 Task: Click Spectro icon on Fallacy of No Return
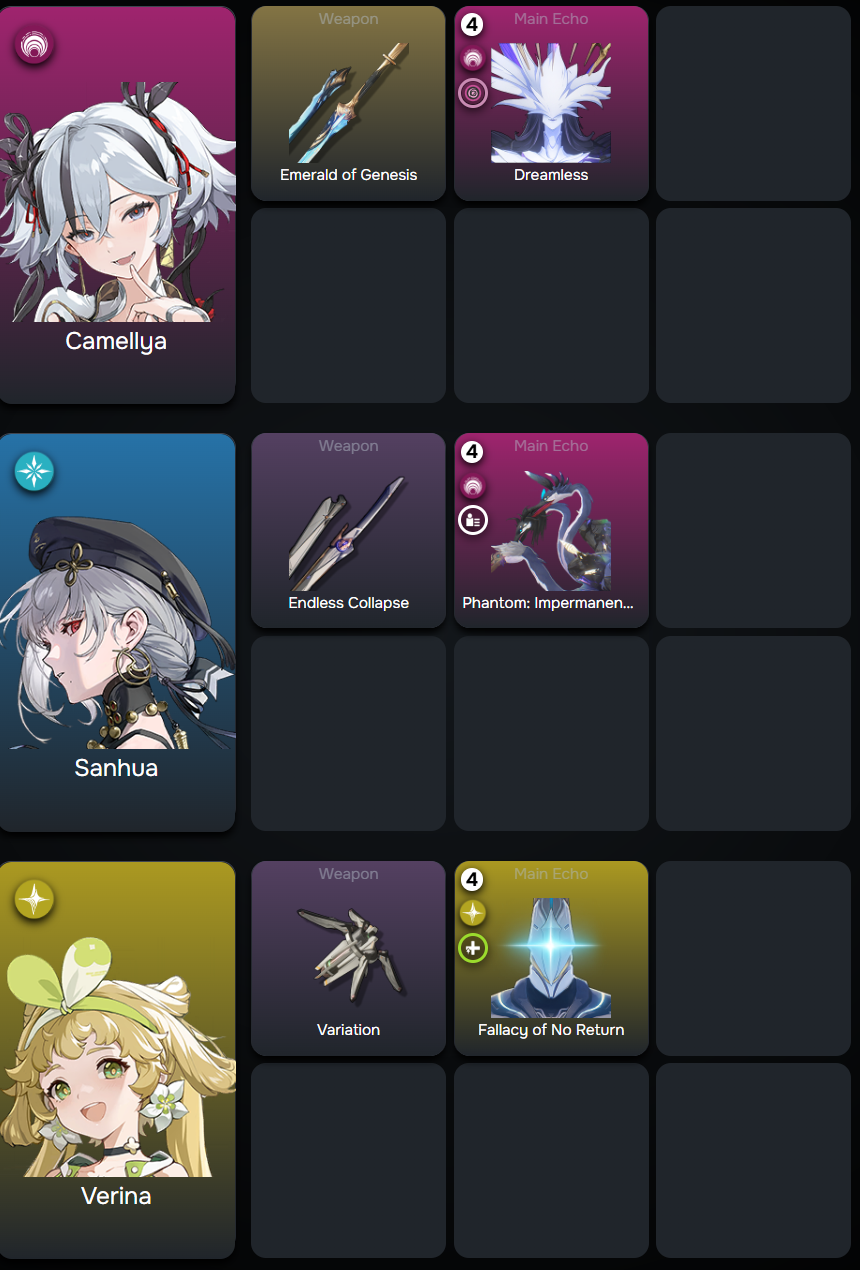(x=473, y=913)
